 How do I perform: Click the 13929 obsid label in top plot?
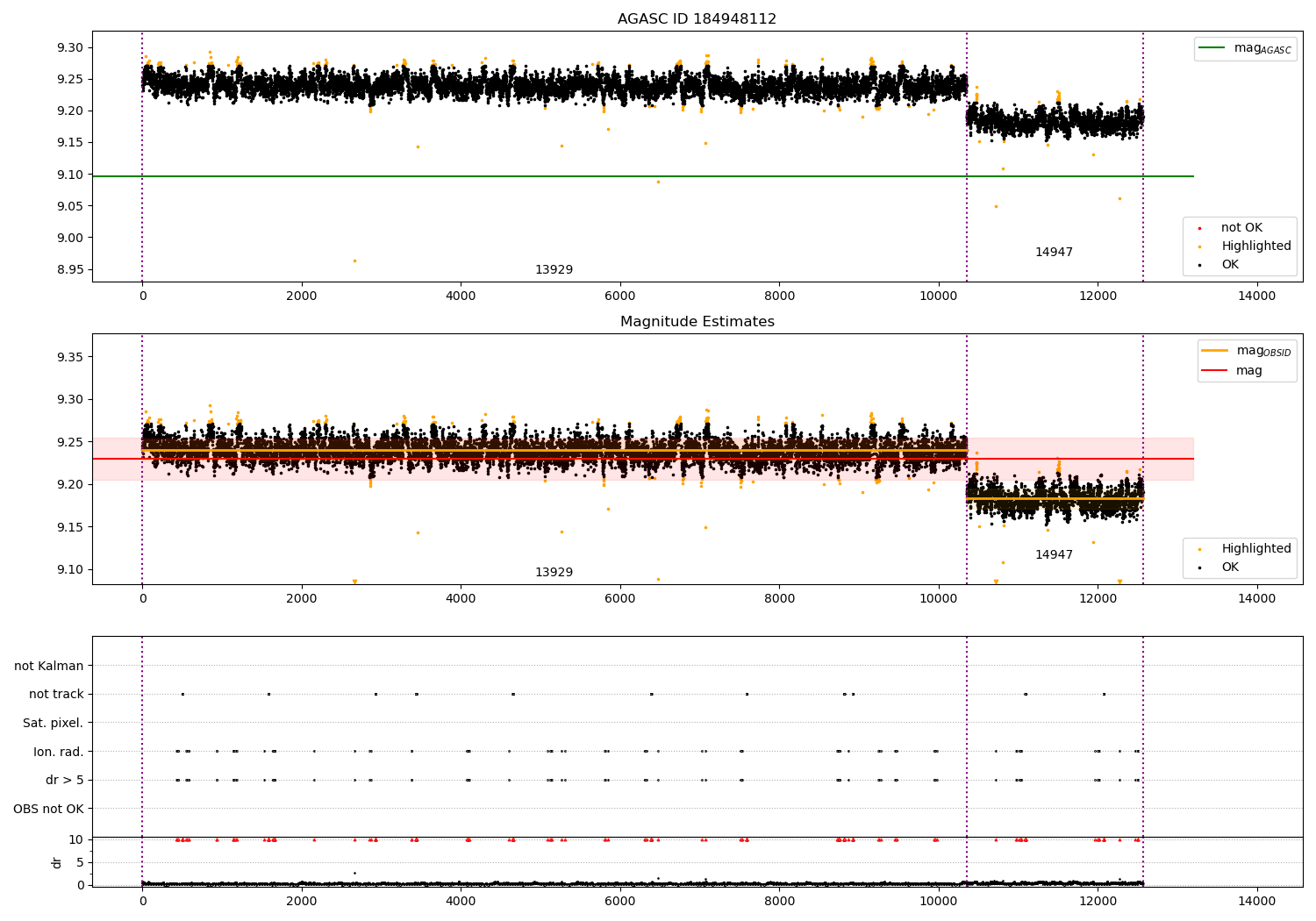click(554, 270)
